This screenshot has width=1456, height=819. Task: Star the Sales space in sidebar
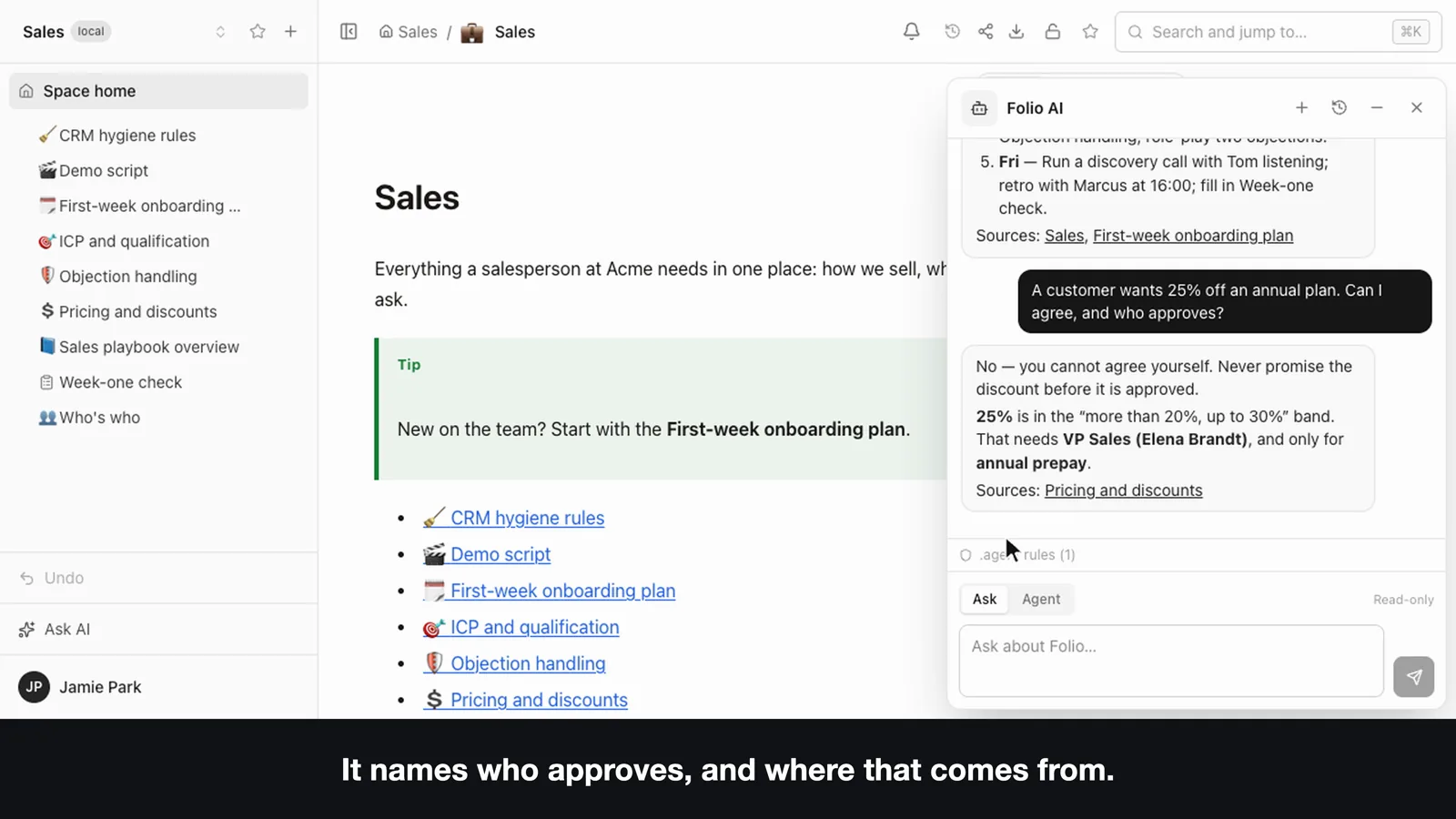(x=258, y=32)
